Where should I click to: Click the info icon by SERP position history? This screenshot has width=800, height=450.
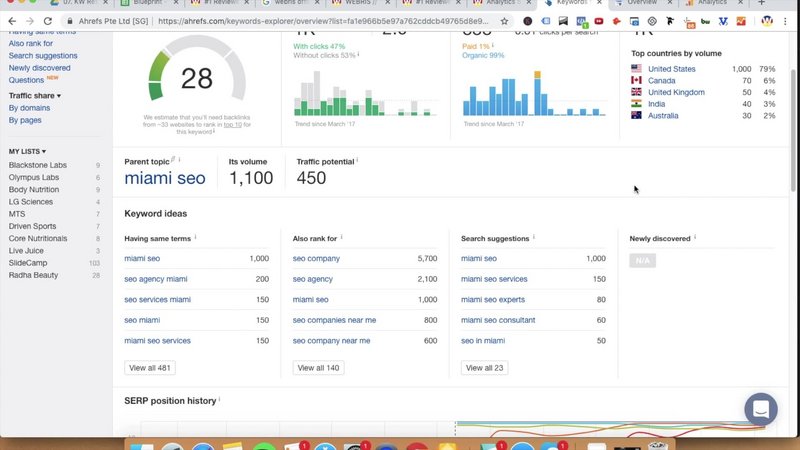[219, 399]
